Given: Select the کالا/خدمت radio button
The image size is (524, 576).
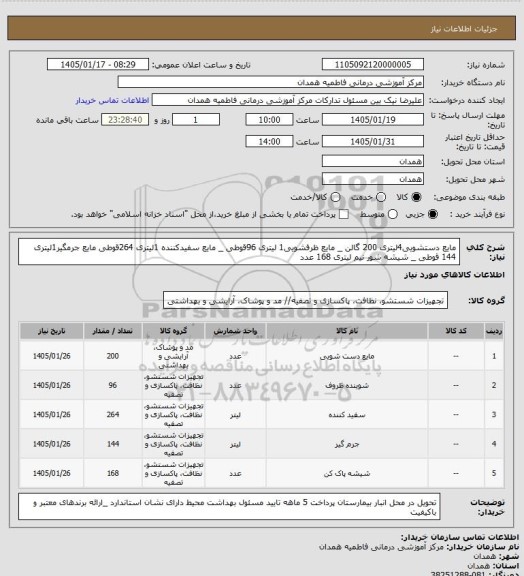Looking at the screenshot, I should pyautogui.click(x=335, y=197).
